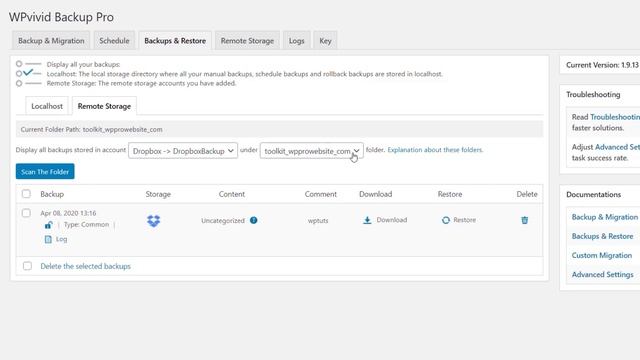
Task: Click the Delete the selected backups link
Action: [85, 266]
